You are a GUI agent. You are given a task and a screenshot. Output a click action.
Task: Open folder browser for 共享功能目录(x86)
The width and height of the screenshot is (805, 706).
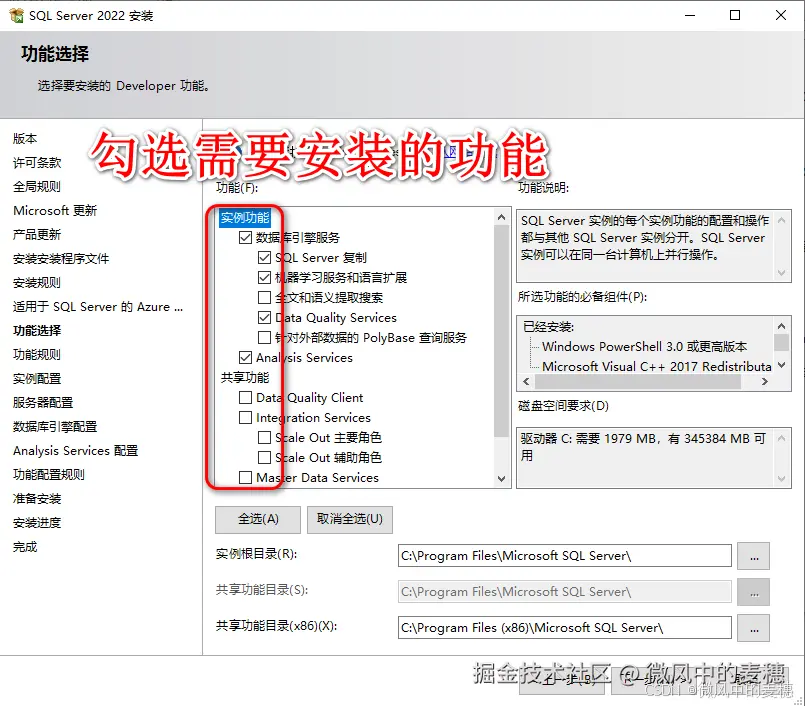(x=753, y=627)
